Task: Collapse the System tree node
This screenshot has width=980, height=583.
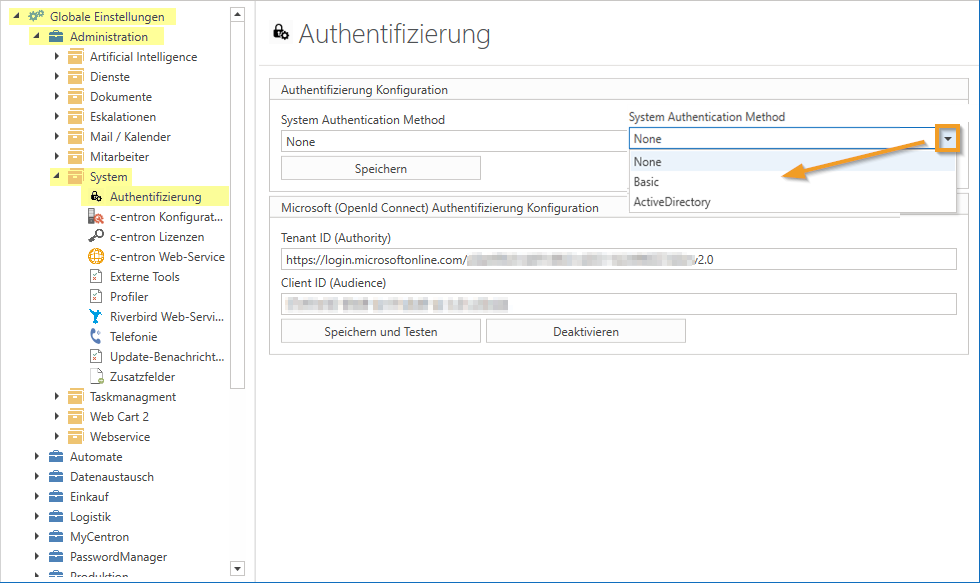Action: point(57,177)
